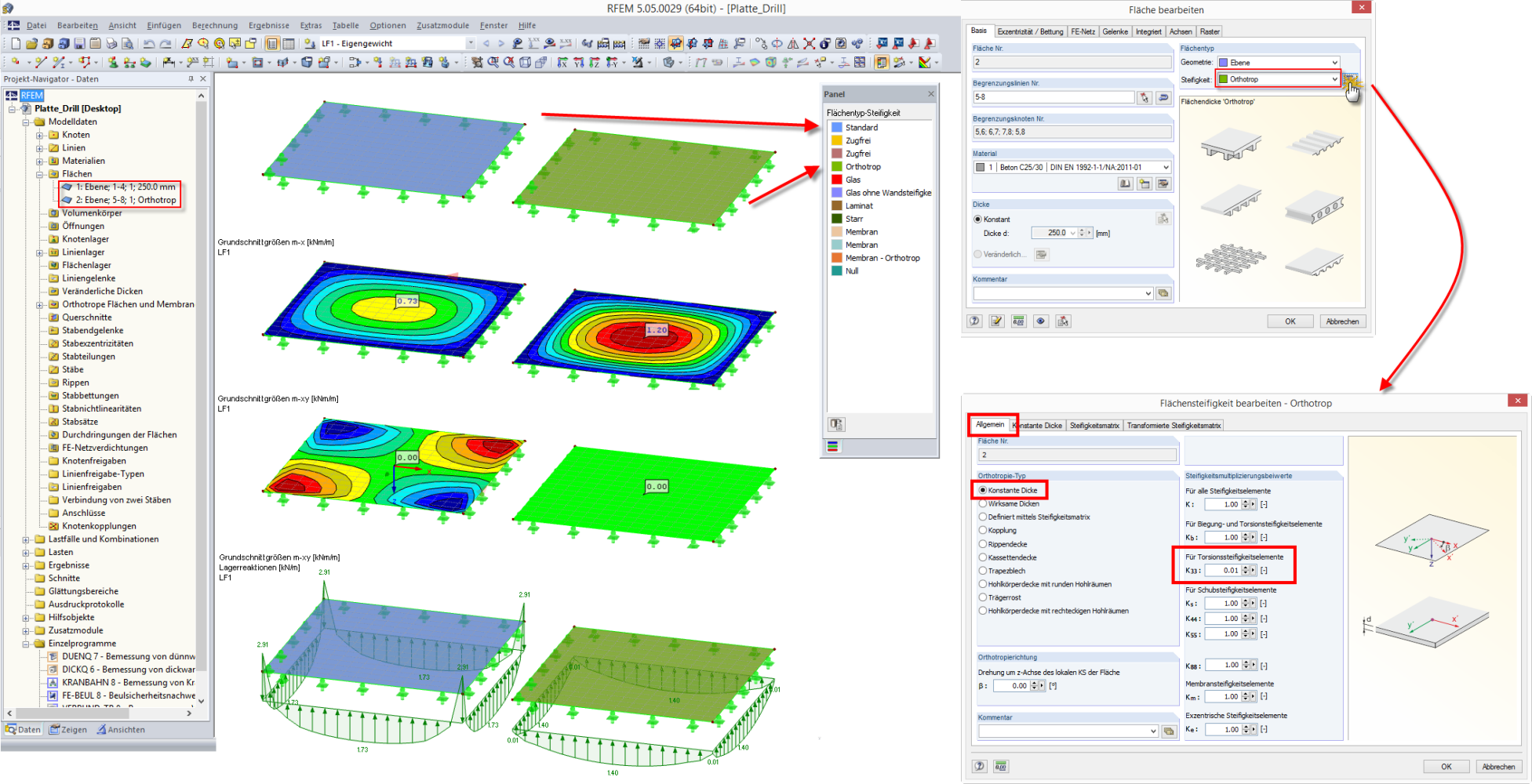The width and height of the screenshot is (1532, 784).
Task: Open the Steifigkeit Orthotrop dropdown
Action: 1334,79
